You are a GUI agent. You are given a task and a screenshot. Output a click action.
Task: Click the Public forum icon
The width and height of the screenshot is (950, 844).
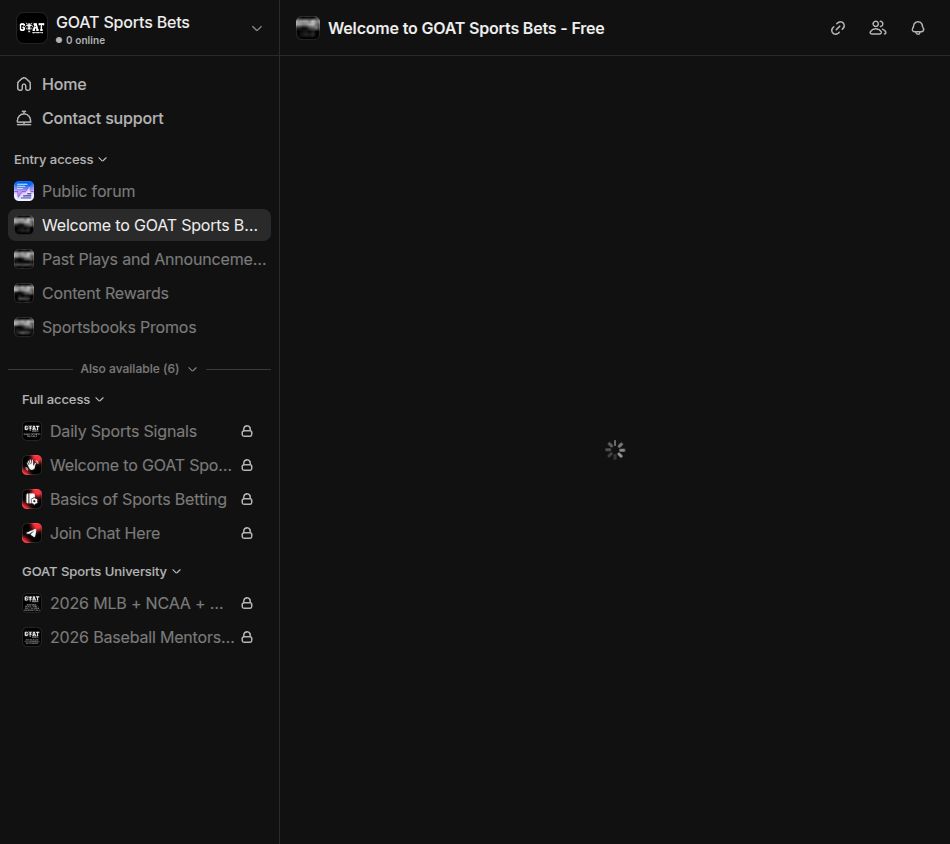click(24, 191)
